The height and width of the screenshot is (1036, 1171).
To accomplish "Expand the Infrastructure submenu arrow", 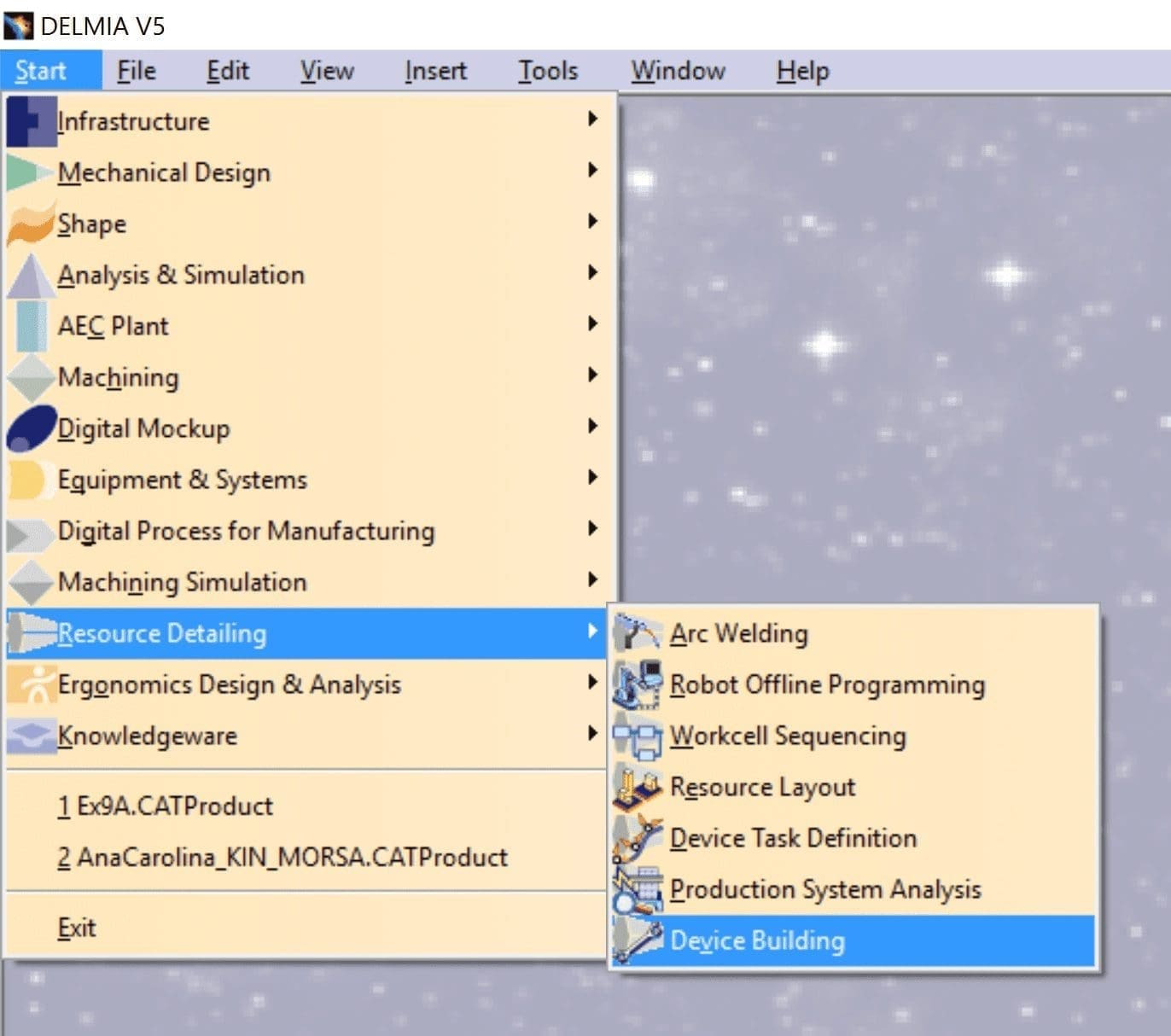I will coord(592,119).
